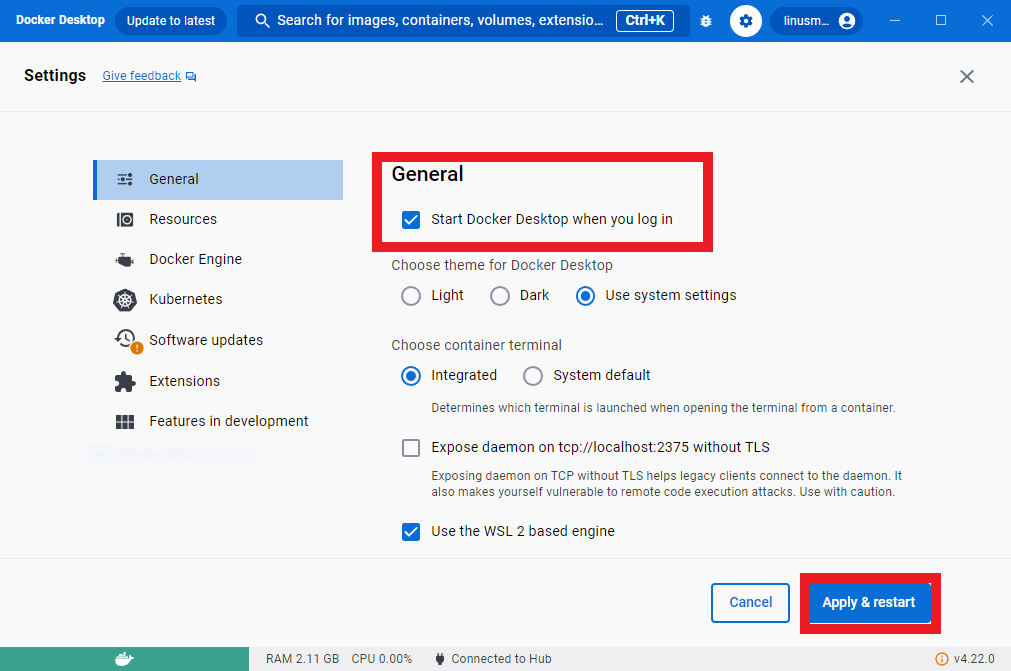Screen dimensions: 1011x671
Task: Enable Expose daemon on tcp://localhost:2375
Action: [411, 448]
